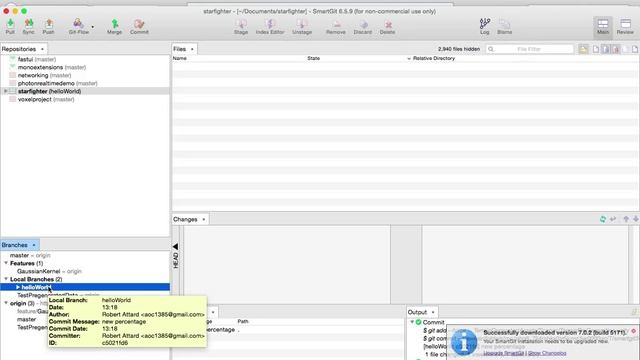Collapse the Local Branches group
This screenshot has height=360, width=640.
tap(6, 279)
